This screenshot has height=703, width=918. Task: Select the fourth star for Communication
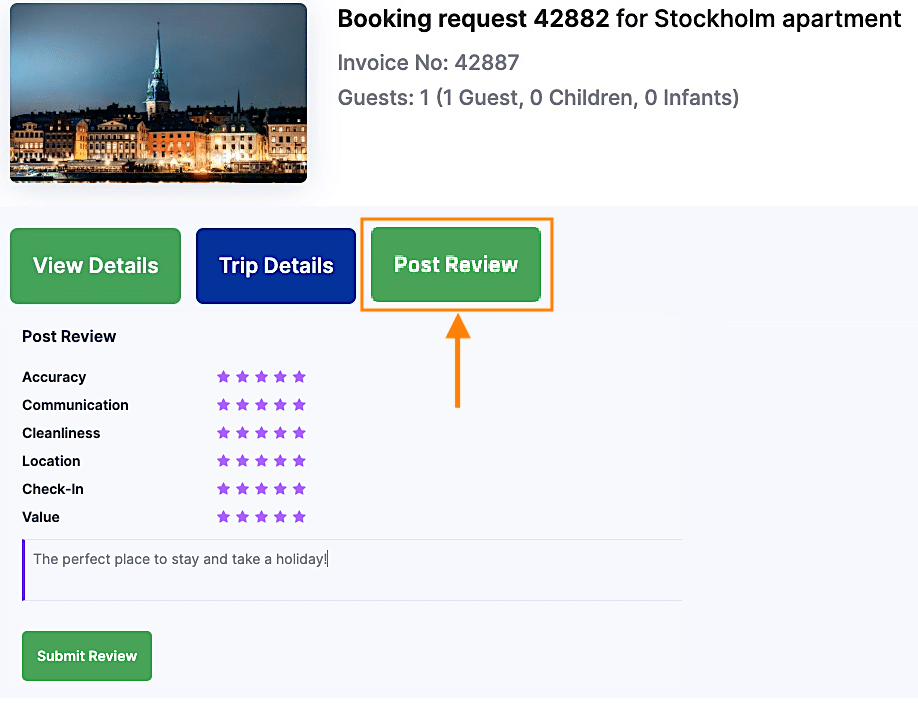[x=280, y=405]
